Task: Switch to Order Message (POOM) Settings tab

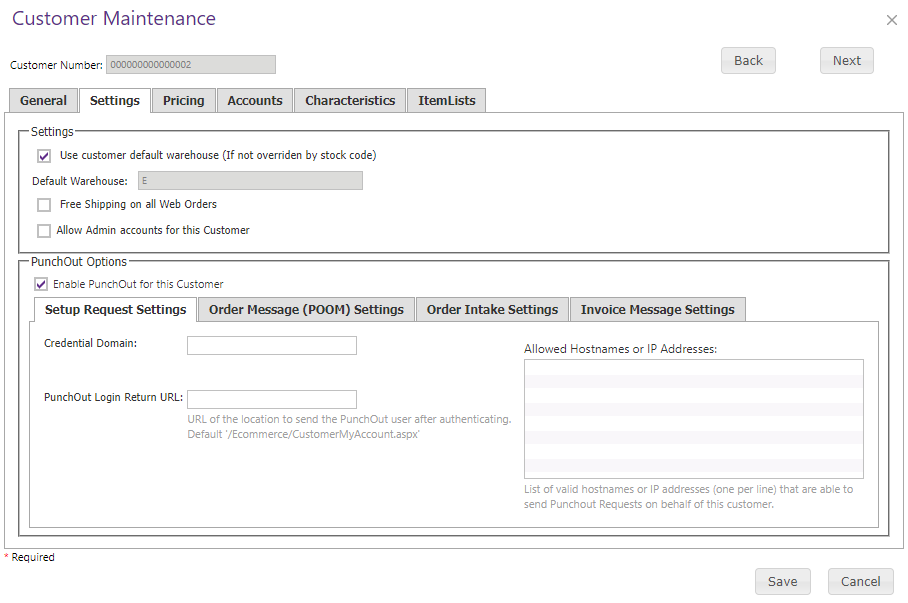Action: click(306, 310)
